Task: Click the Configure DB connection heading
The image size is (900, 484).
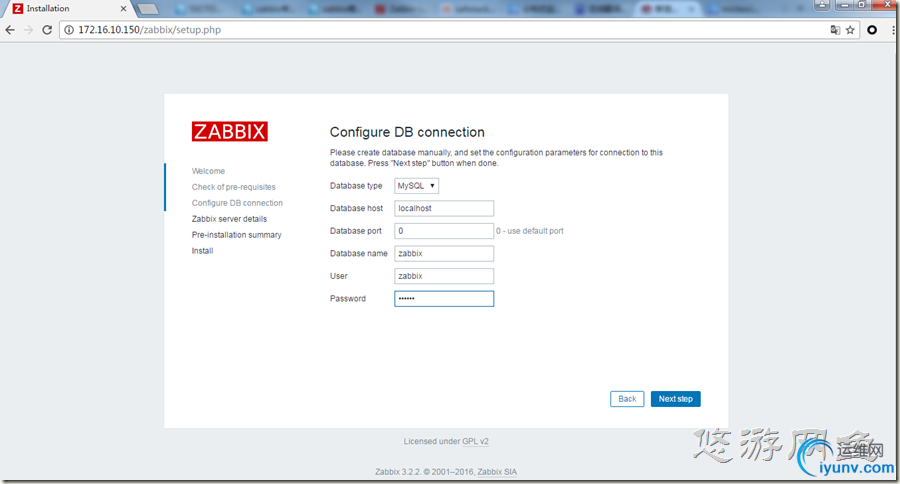Action: [x=407, y=132]
